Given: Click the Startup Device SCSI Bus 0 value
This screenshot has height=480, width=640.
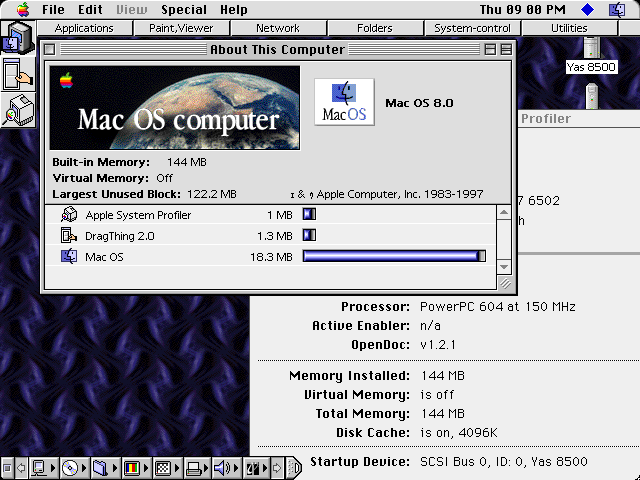Looking at the screenshot, I should coord(504,462).
